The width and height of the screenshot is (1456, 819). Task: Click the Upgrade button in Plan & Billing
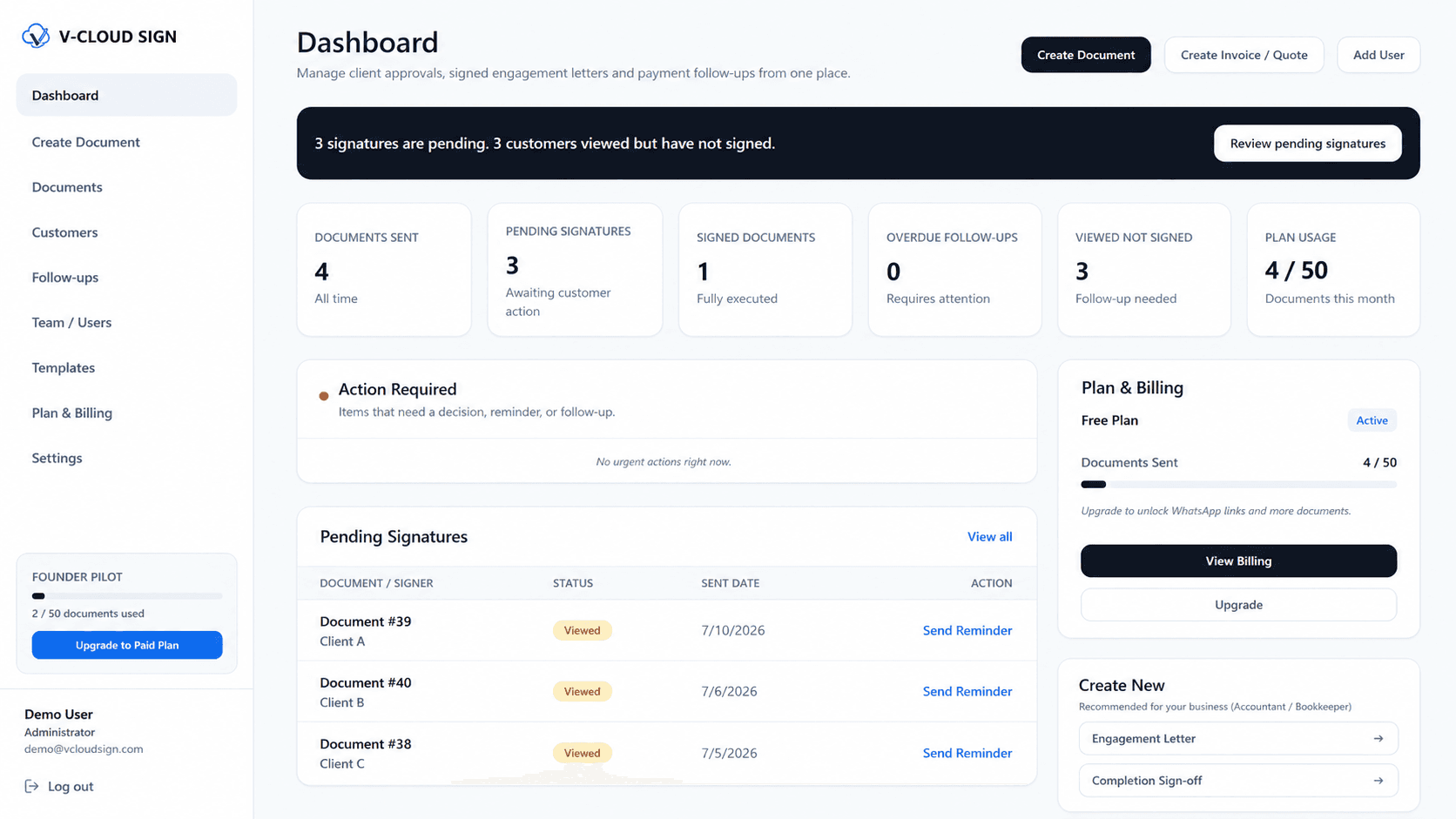tap(1238, 605)
